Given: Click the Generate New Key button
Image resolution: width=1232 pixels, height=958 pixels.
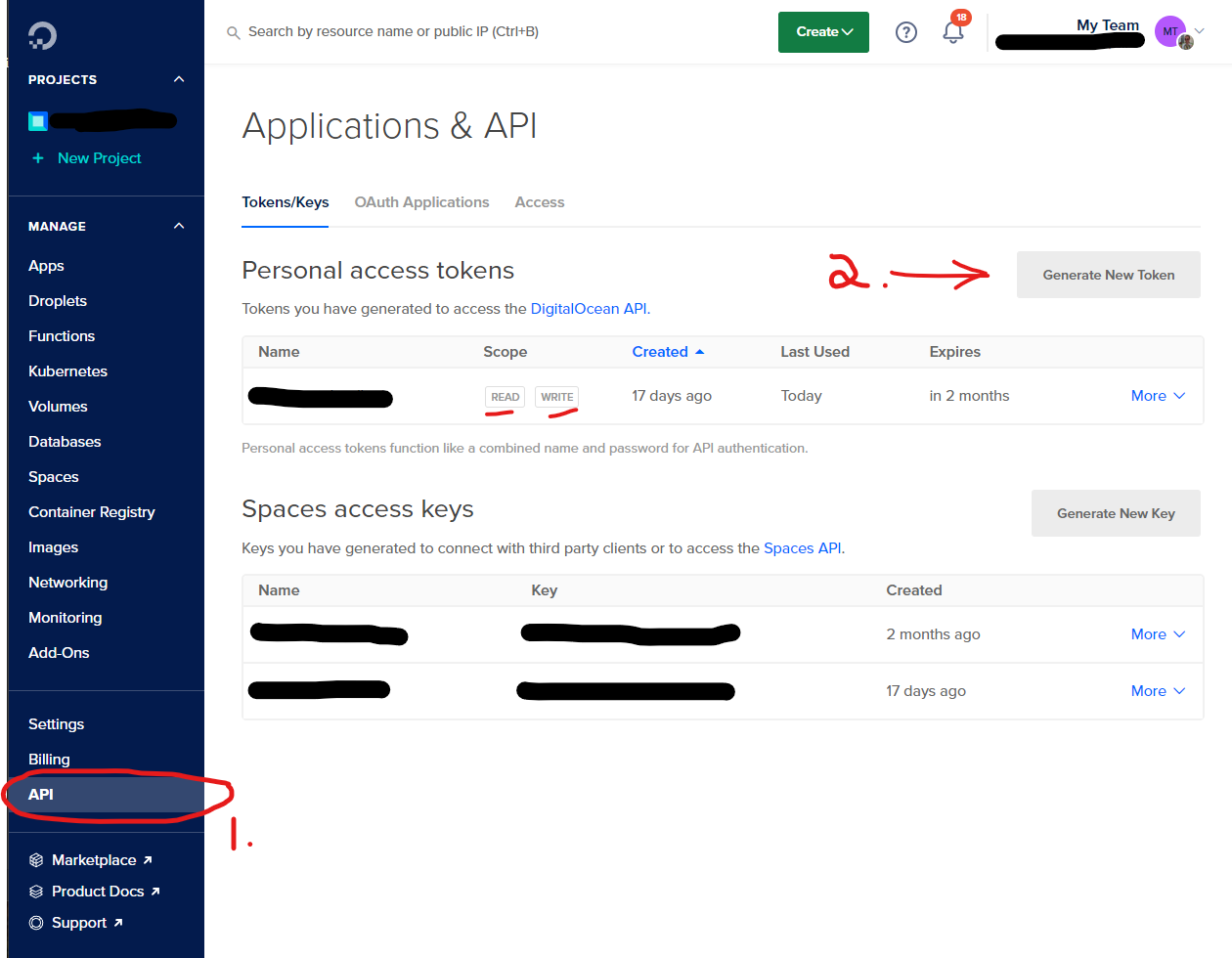Looking at the screenshot, I should (1116, 513).
